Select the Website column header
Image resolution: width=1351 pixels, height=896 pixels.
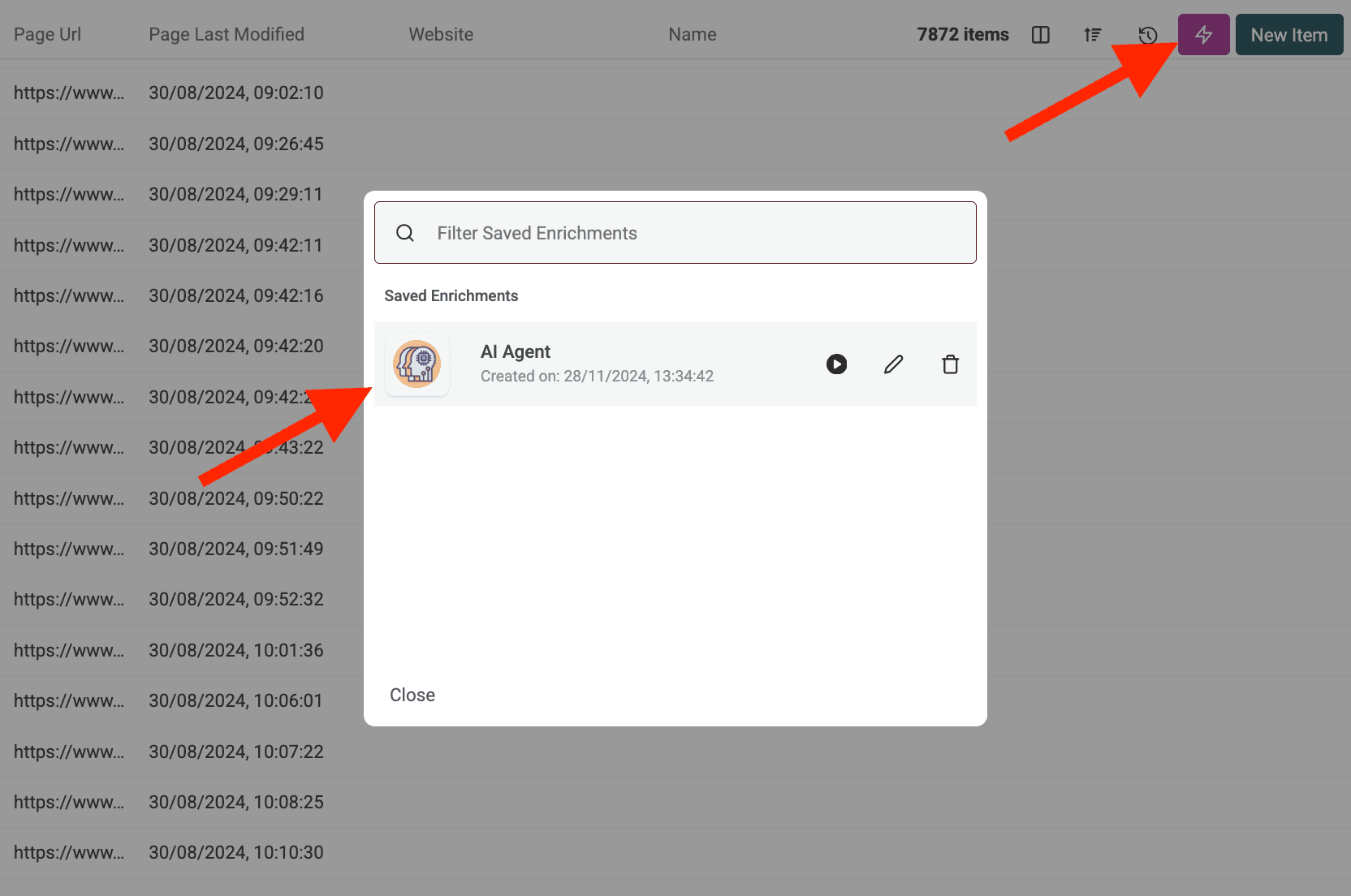pos(441,34)
